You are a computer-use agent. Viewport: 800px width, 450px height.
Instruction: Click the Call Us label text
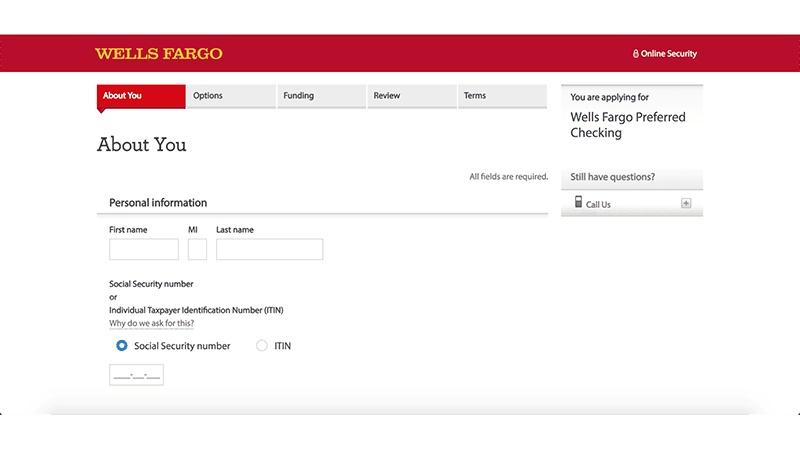[x=598, y=205]
